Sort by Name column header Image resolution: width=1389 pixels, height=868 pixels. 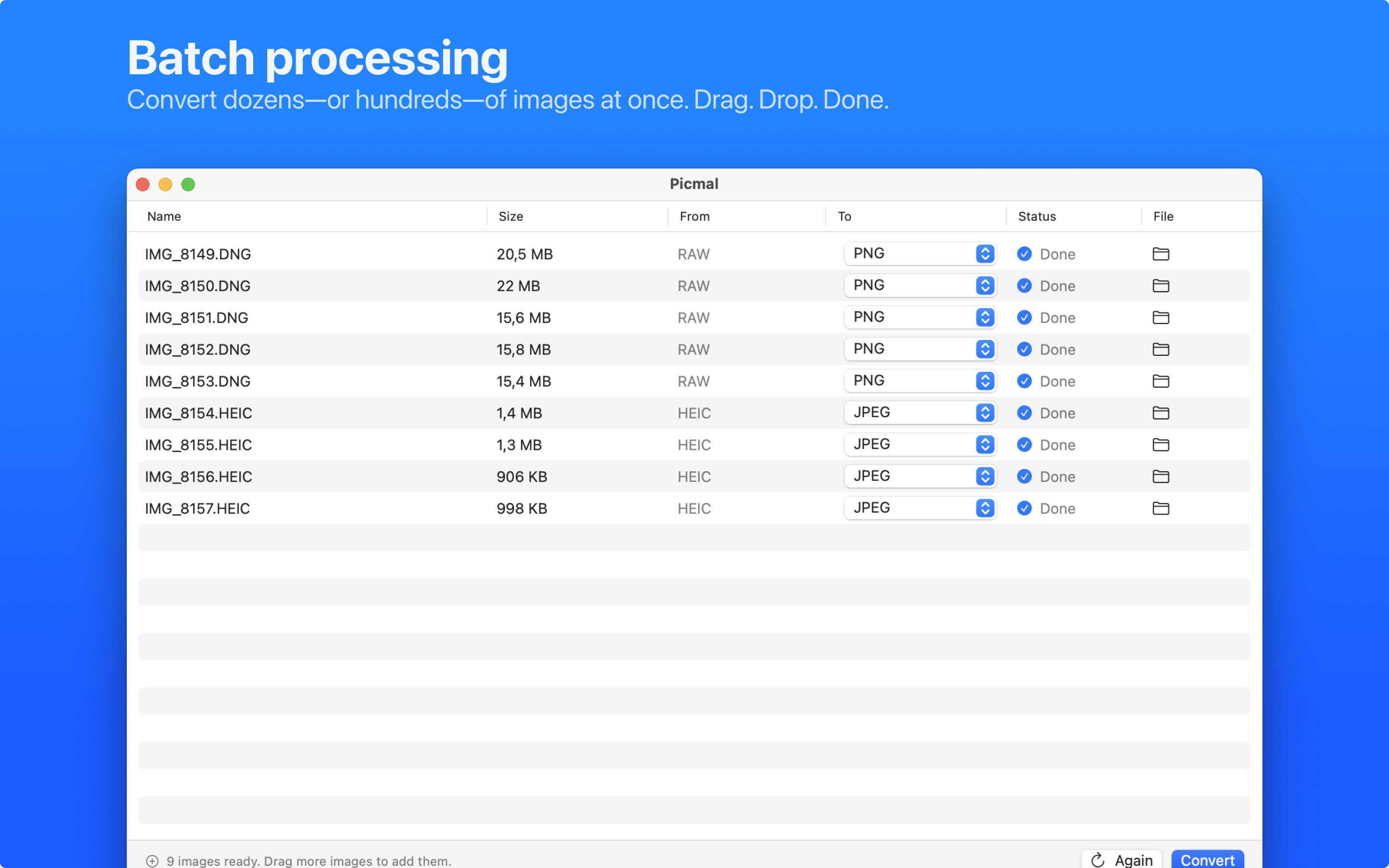pyautogui.click(x=164, y=217)
